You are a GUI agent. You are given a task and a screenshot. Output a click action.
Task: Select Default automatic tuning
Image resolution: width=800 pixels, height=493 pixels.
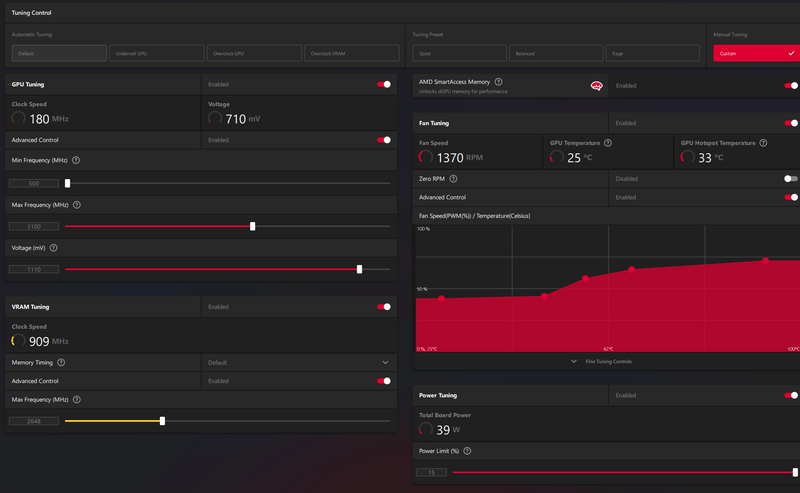[59, 53]
